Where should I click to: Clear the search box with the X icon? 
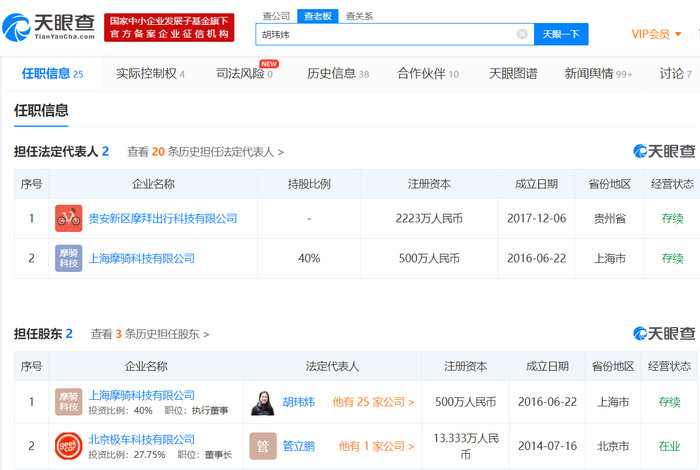[522, 34]
